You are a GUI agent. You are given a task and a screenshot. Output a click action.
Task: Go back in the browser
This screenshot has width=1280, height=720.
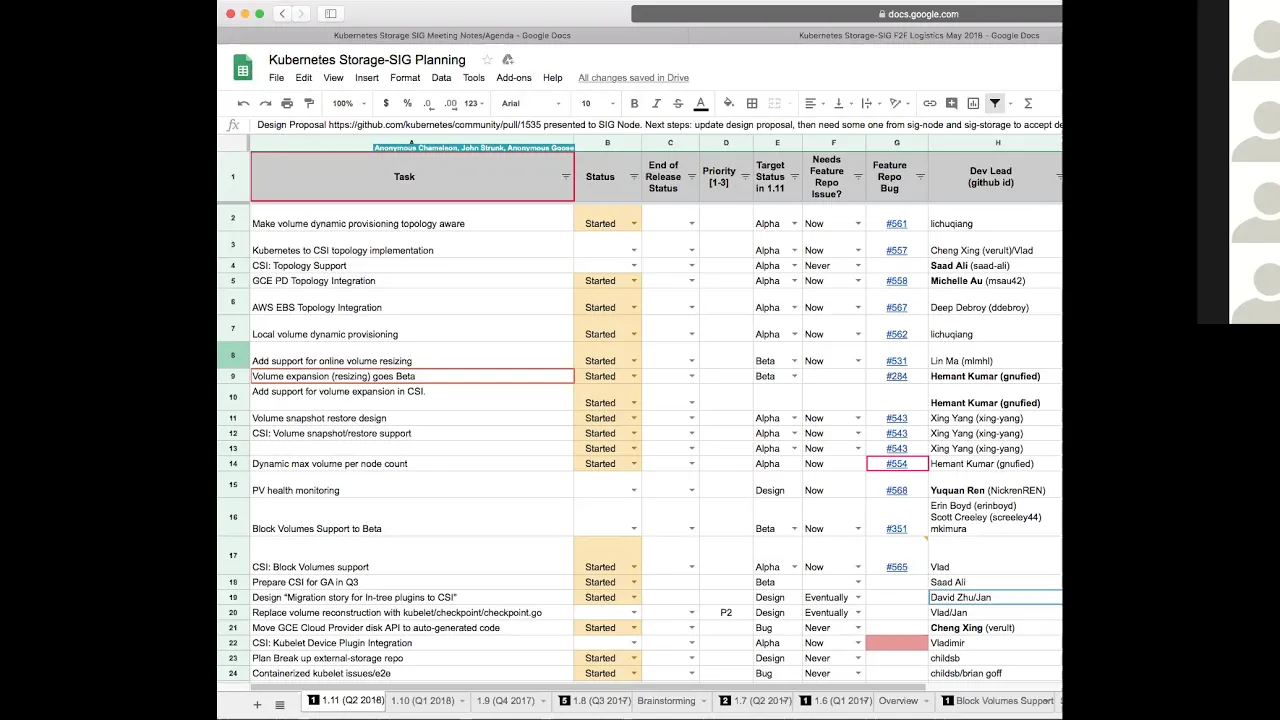tap(283, 14)
